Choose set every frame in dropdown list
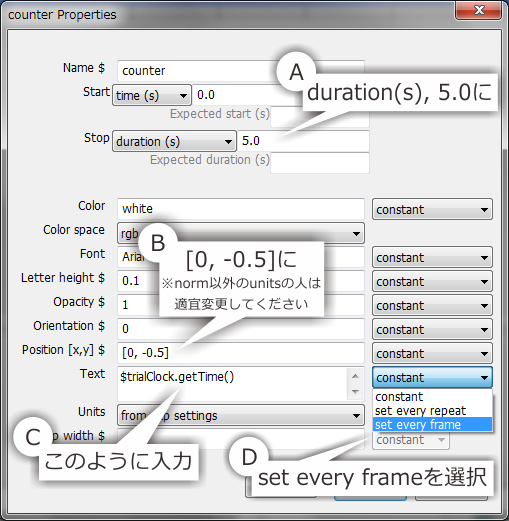Viewport: 509px width, 521px height. click(432, 425)
